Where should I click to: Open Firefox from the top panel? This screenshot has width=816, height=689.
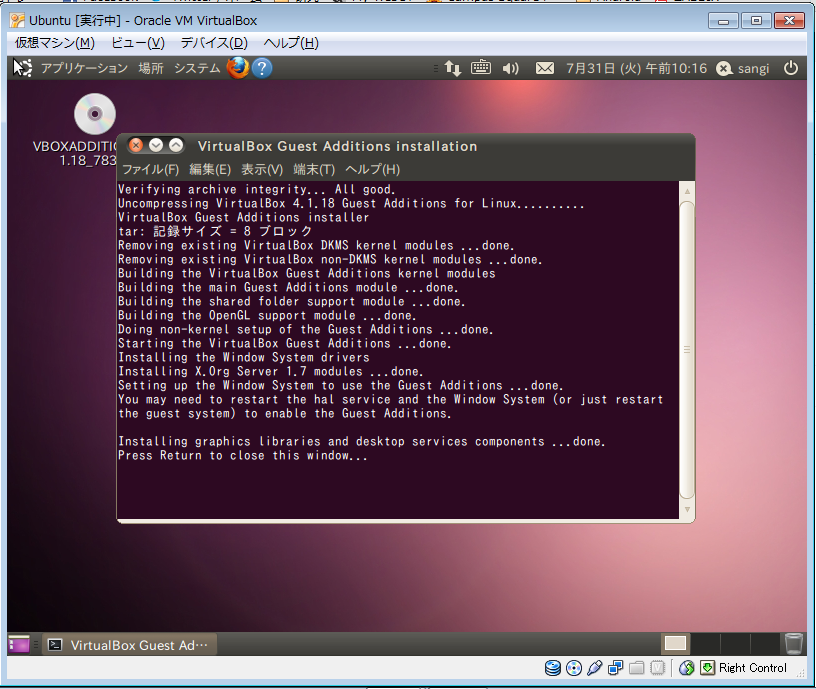pos(237,67)
